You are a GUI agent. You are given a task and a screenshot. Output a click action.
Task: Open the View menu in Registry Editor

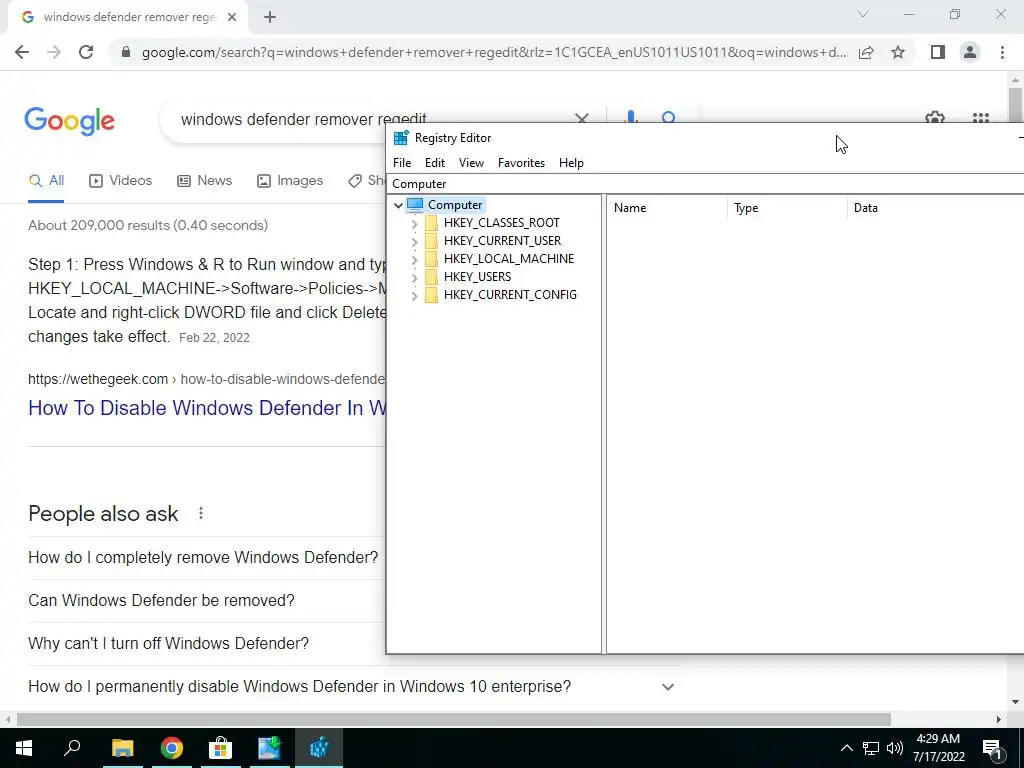pos(471,163)
